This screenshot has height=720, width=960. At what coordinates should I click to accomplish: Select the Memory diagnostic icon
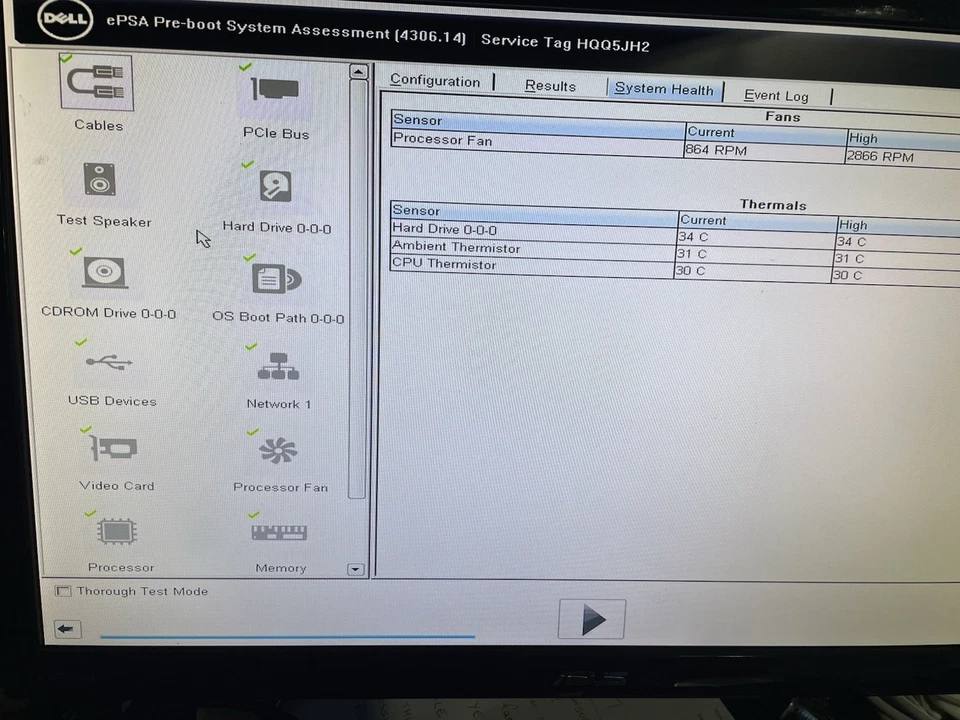click(x=279, y=531)
